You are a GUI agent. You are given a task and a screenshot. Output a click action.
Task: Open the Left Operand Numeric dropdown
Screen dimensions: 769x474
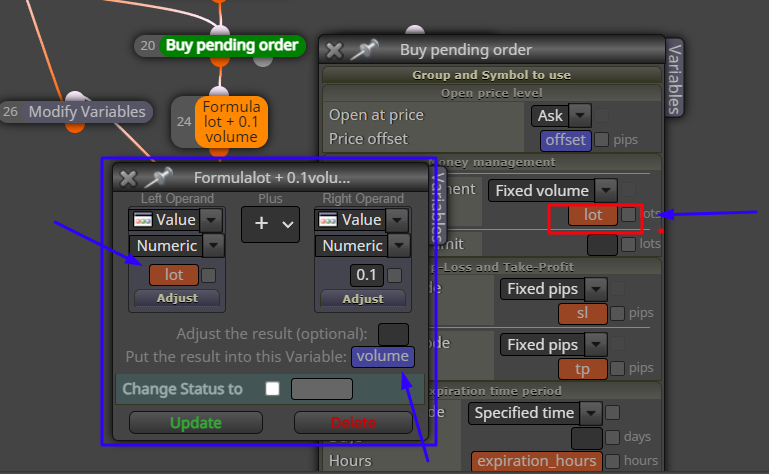213,245
